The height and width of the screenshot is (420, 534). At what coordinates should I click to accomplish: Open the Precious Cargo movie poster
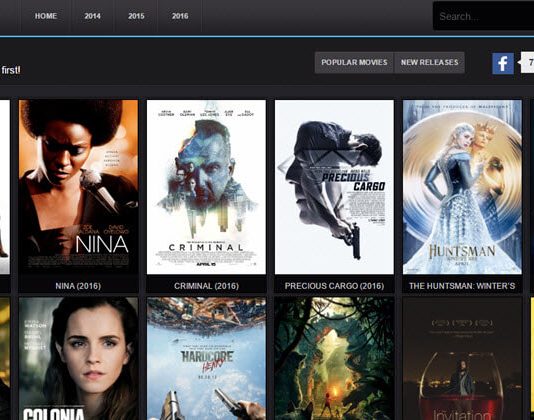coord(334,187)
